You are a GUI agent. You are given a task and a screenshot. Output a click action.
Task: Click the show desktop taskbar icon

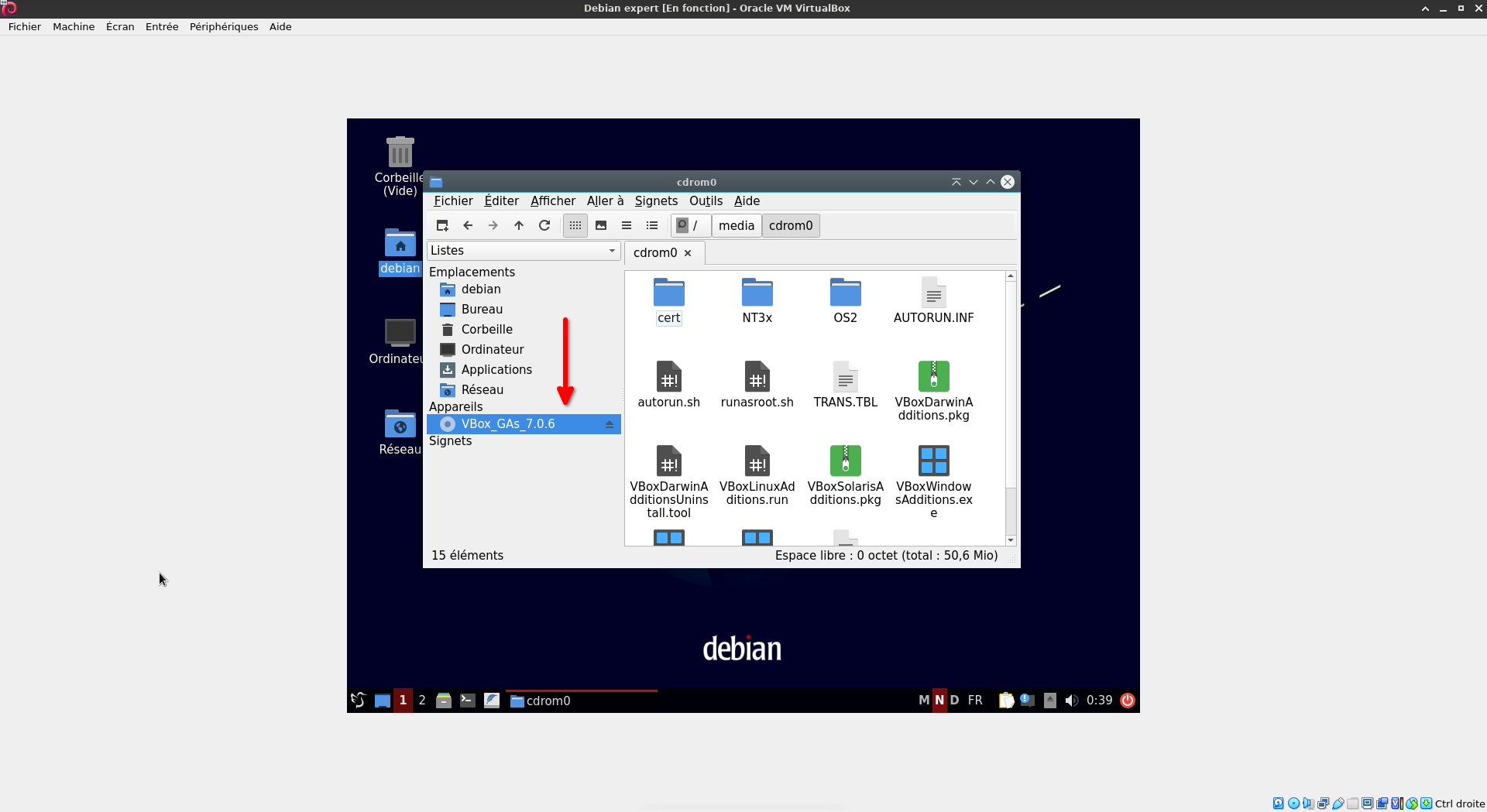coord(383,701)
